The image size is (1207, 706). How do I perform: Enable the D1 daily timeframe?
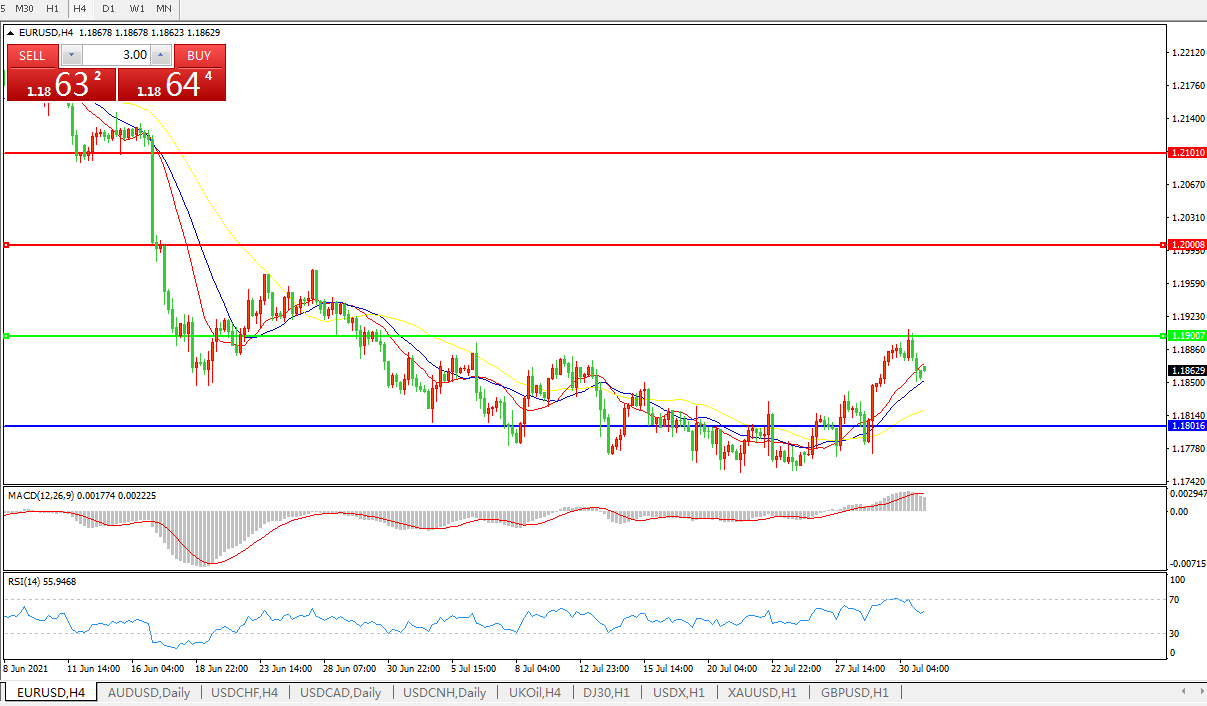[x=108, y=8]
